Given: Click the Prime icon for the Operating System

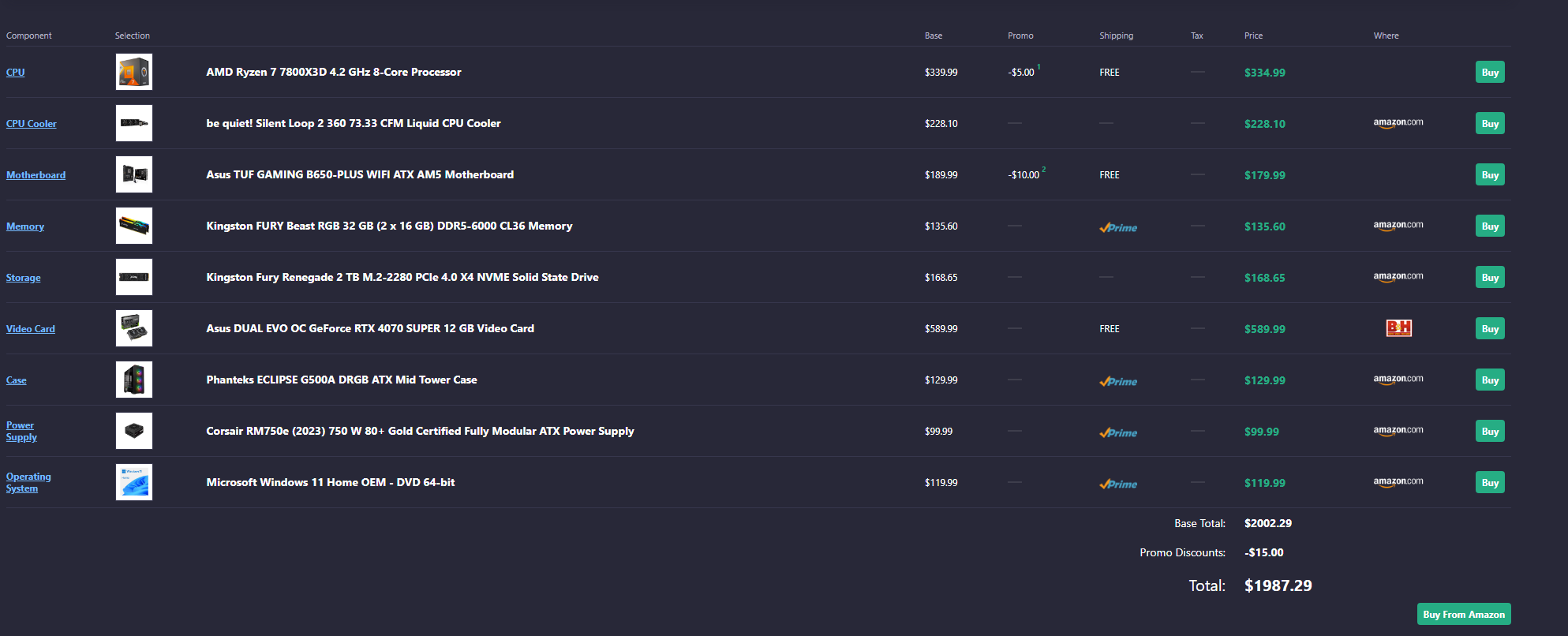Looking at the screenshot, I should pos(1118,484).
